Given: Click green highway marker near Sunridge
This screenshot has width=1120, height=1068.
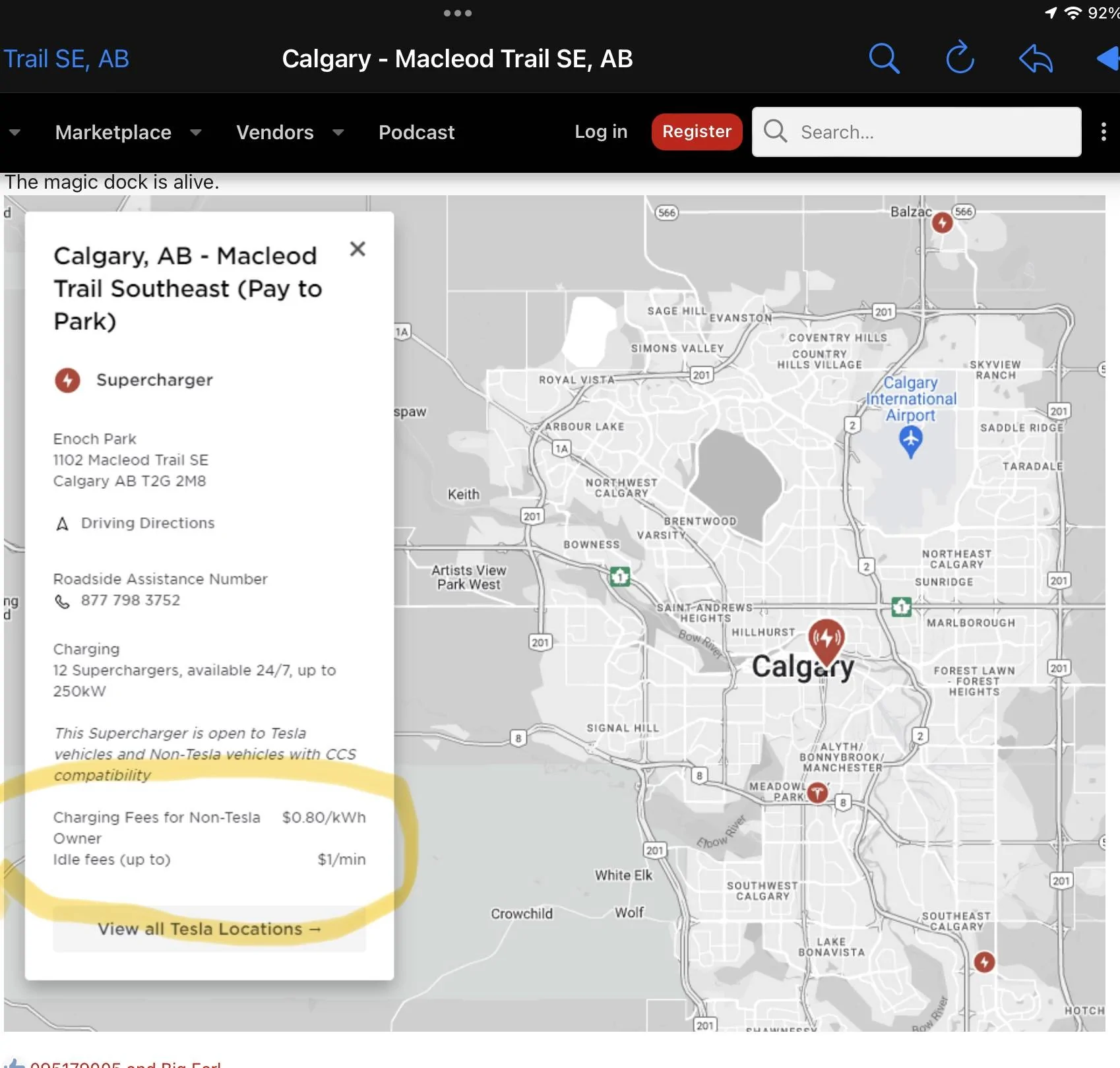Looking at the screenshot, I should point(901,606).
